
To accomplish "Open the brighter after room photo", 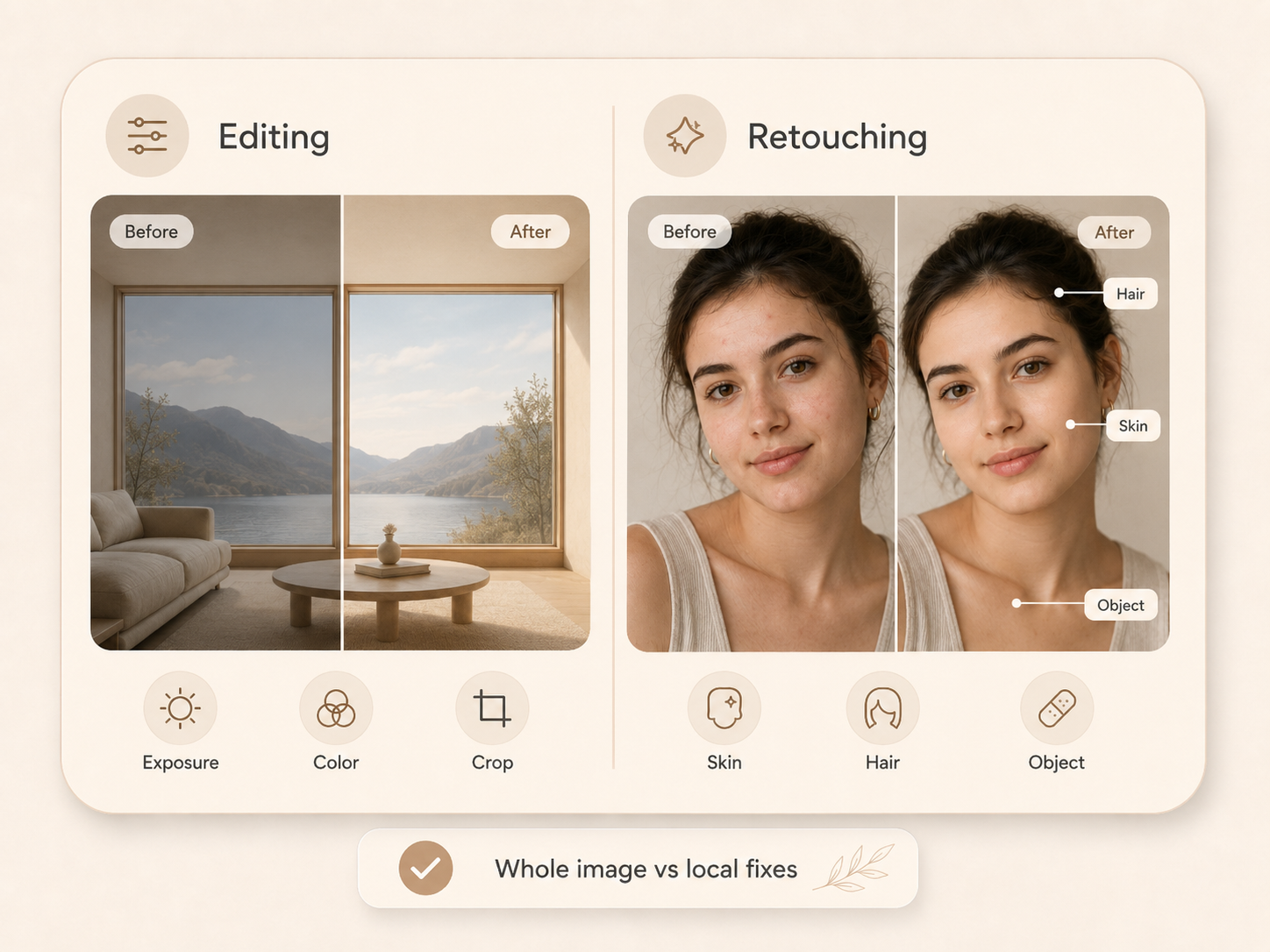I will pos(467,423).
